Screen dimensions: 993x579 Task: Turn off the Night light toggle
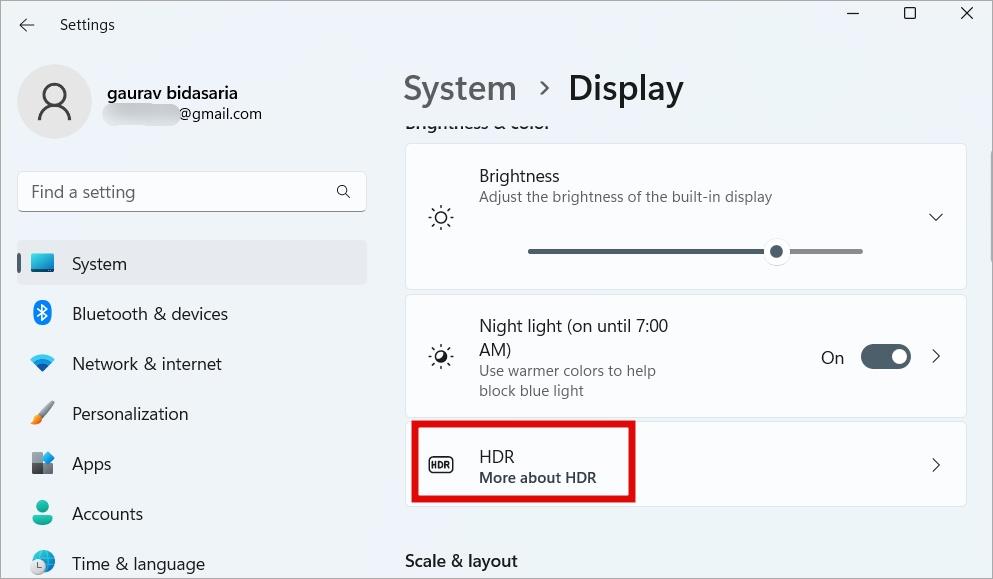point(885,357)
